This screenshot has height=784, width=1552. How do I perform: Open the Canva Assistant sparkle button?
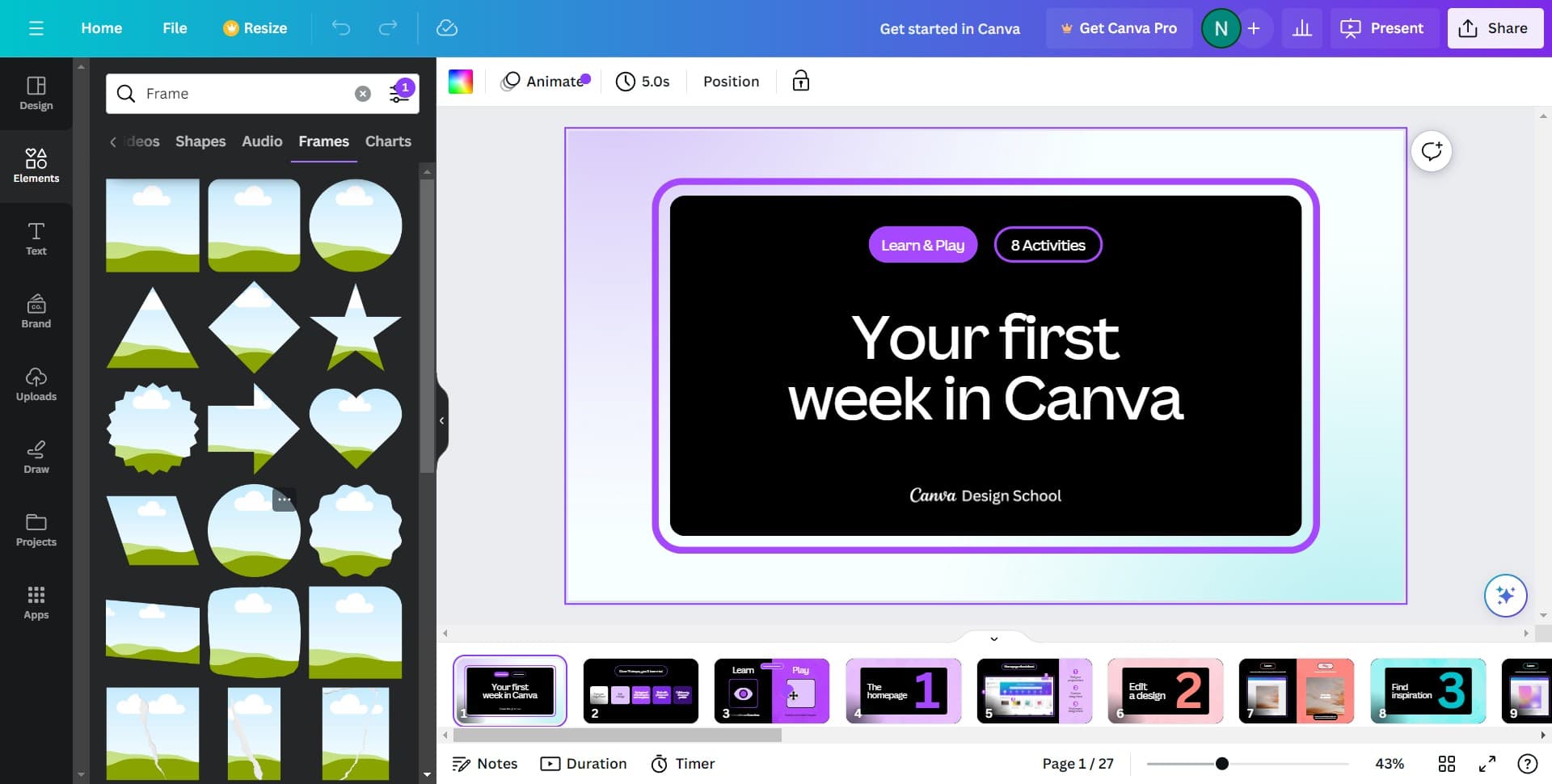[x=1505, y=596]
